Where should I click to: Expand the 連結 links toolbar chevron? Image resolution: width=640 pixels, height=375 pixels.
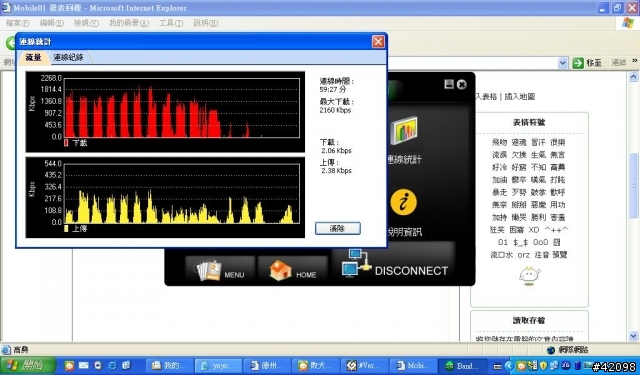[x=635, y=61]
